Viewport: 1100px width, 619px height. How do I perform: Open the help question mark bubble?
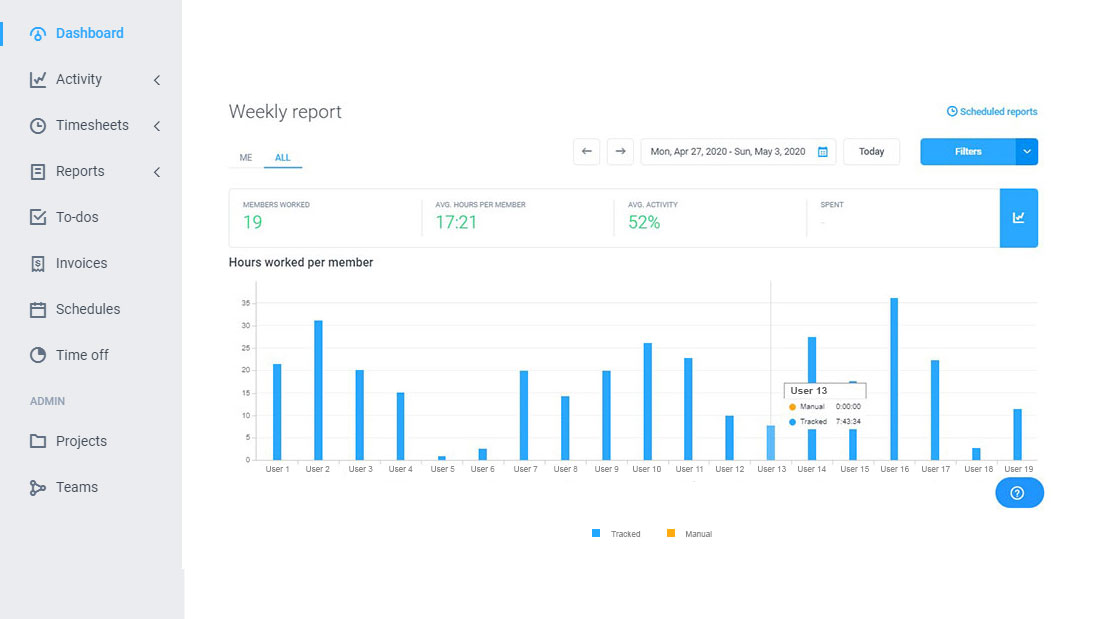pyautogui.click(x=1019, y=493)
